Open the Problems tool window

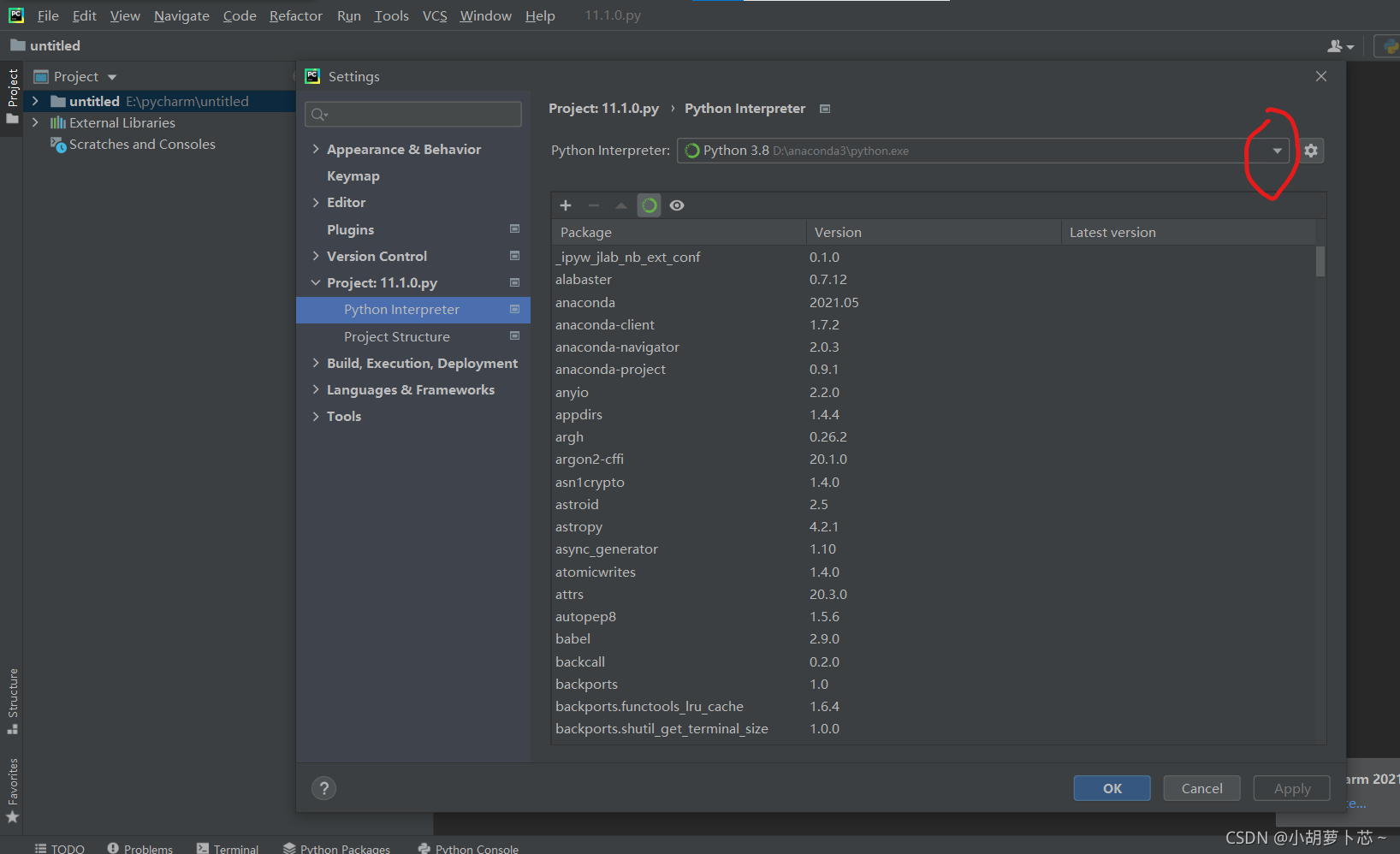140,848
